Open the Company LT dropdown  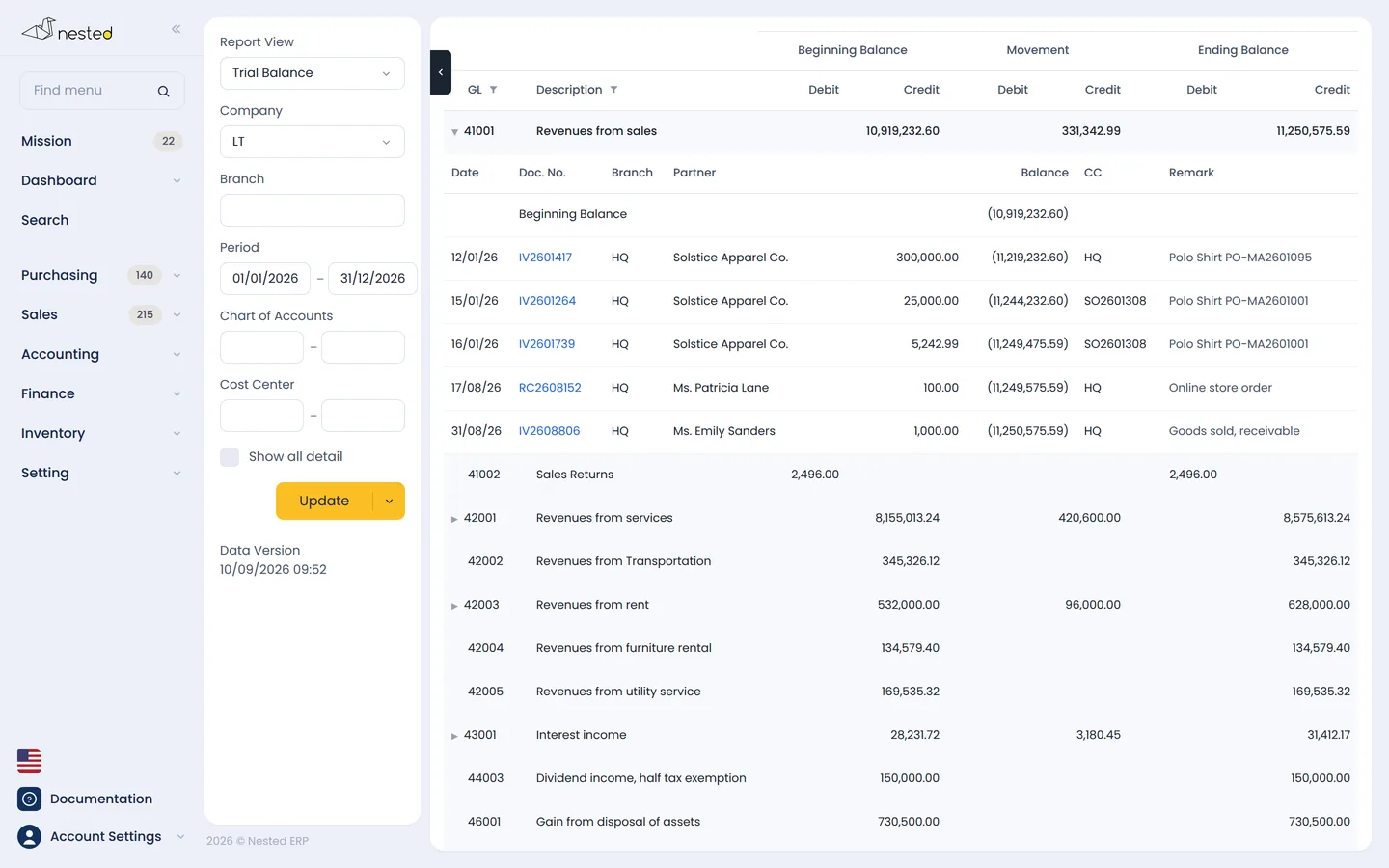tap(313, 142)
